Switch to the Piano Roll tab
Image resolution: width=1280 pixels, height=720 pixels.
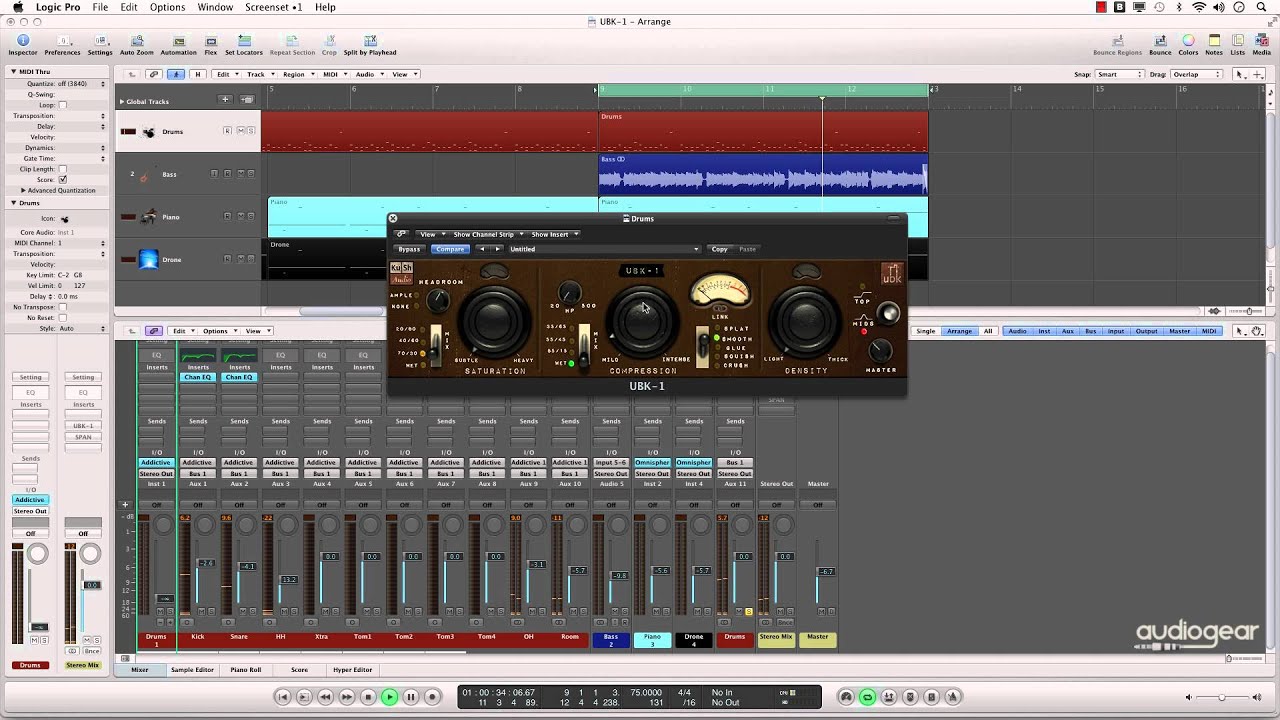click(245, 670)
